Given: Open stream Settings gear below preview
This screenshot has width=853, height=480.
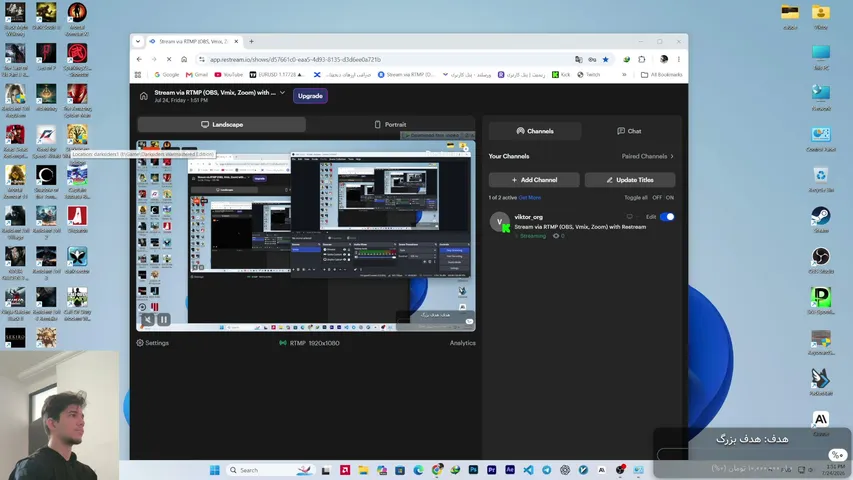Looking at the screenshot, I should [152, 343].
